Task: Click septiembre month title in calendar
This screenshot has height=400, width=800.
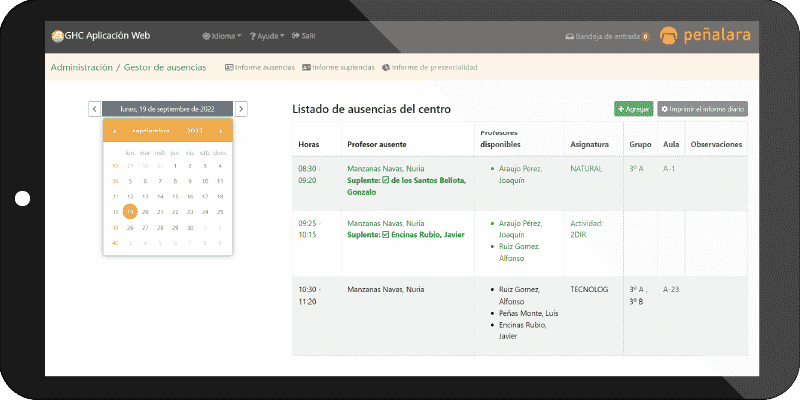Action: pyautogui.click(x=151, y=131)
